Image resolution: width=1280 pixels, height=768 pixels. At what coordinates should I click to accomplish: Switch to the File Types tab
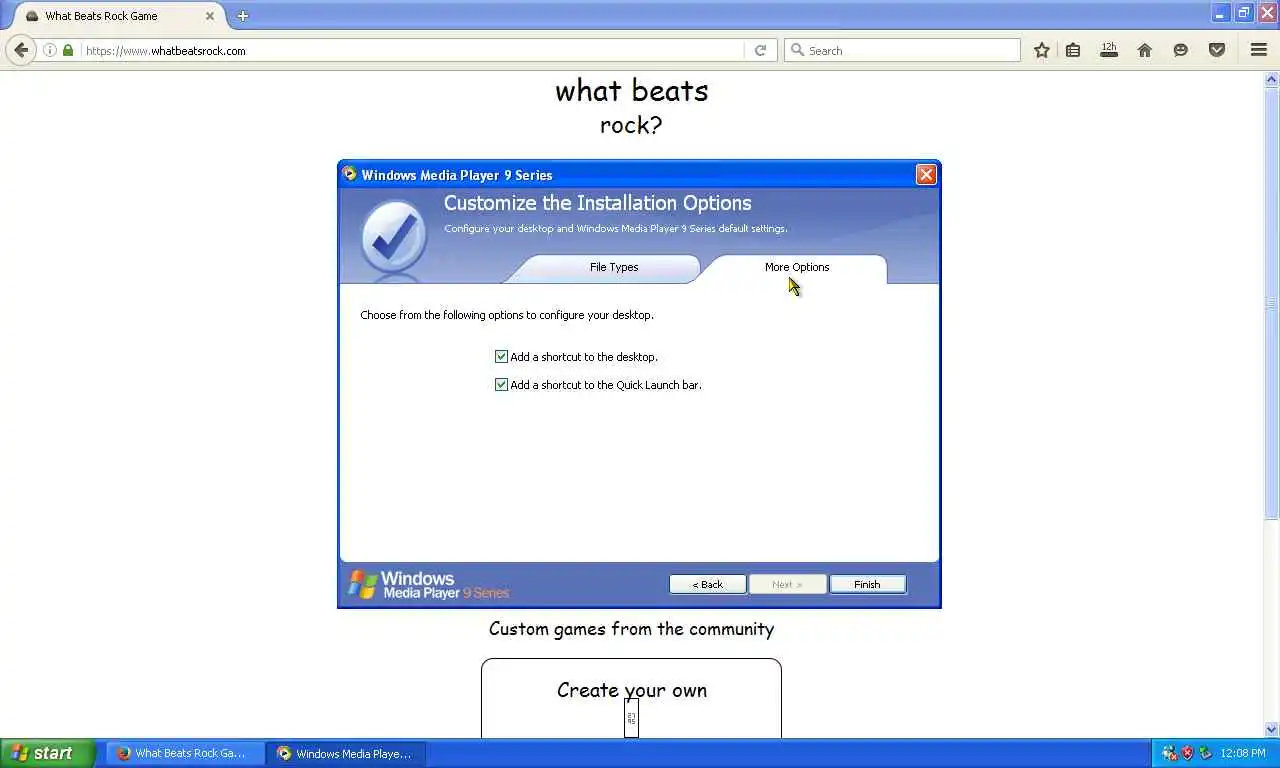(613, 268)
